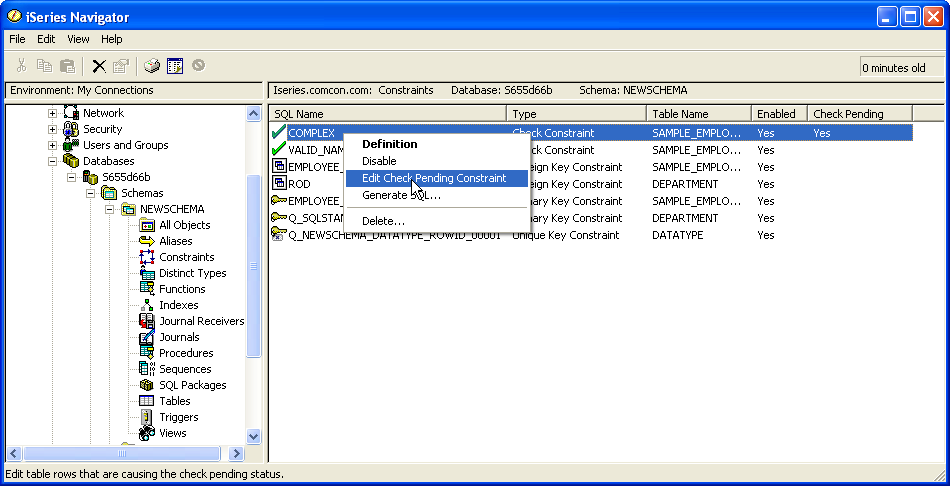Click the tree scroll down arrow
This screenshot has height=486, width=950.
click(x=253, y=436)
